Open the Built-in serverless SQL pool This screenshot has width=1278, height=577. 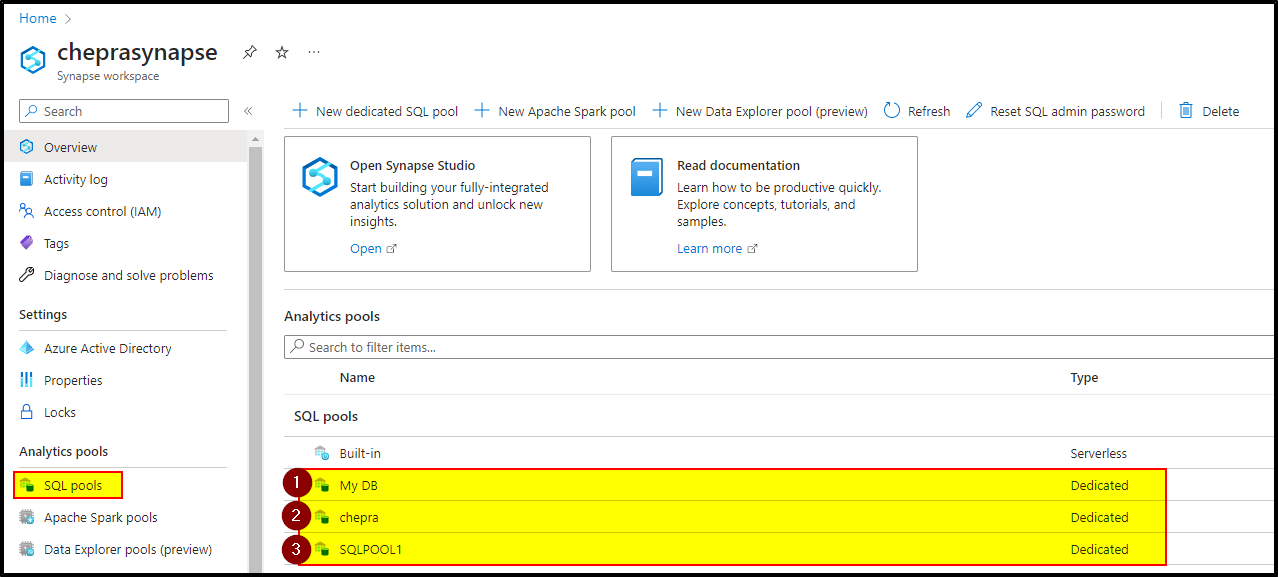[360, 453]
